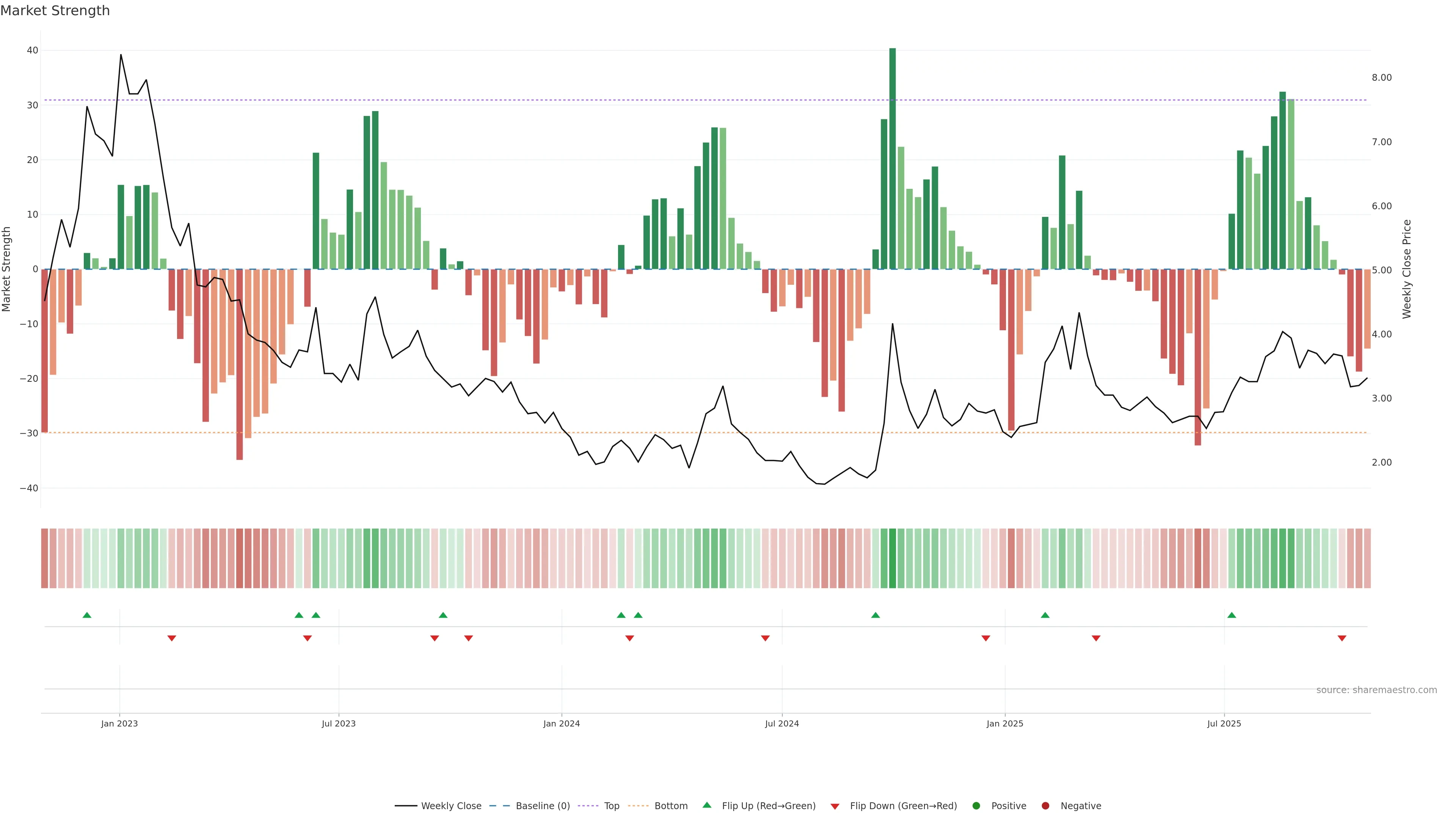The image size is (1456, 819).
Task: Click the flip-up marker just after Jul 2025
Action: 1232,615
